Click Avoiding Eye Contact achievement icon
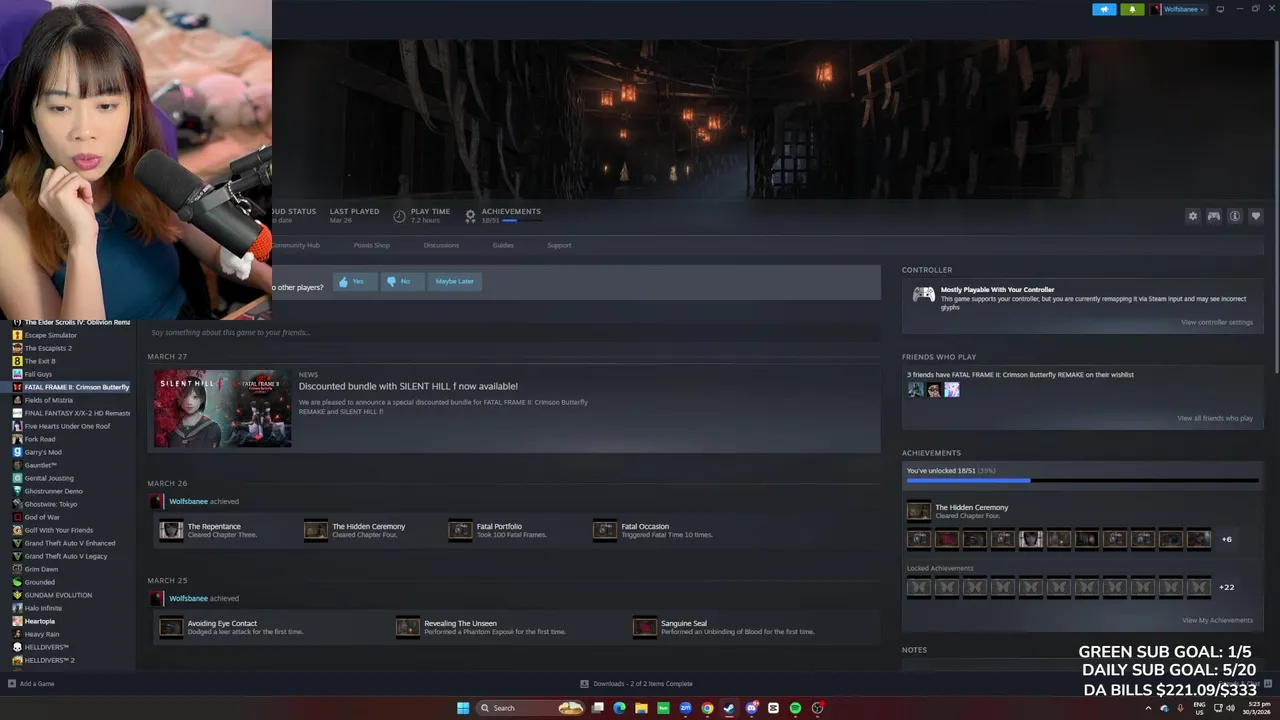1280x720 pixels. coord(171,627)
